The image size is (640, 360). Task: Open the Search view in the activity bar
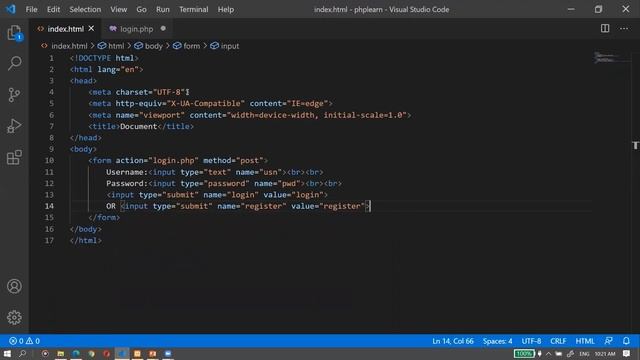[x=14, y=63]
